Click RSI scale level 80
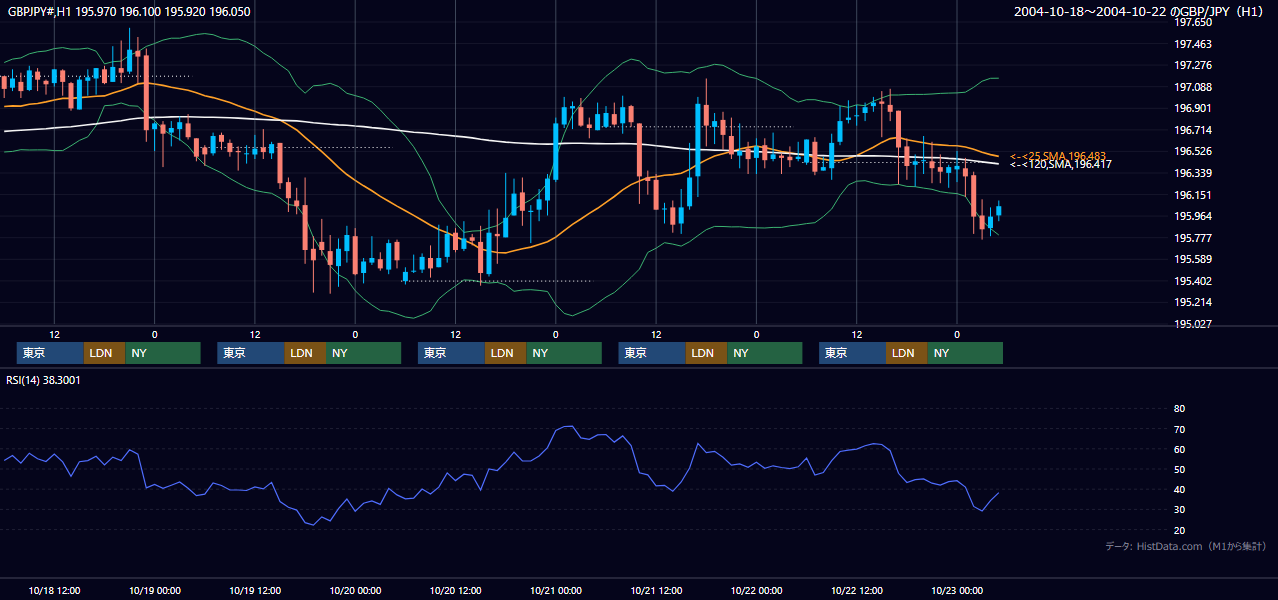The width and height of the screenshot is (1278, 600). click(x=1179, y=409)
